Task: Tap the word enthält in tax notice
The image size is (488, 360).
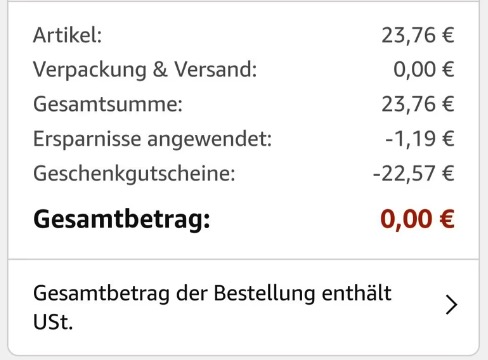Action: (357, 293)
